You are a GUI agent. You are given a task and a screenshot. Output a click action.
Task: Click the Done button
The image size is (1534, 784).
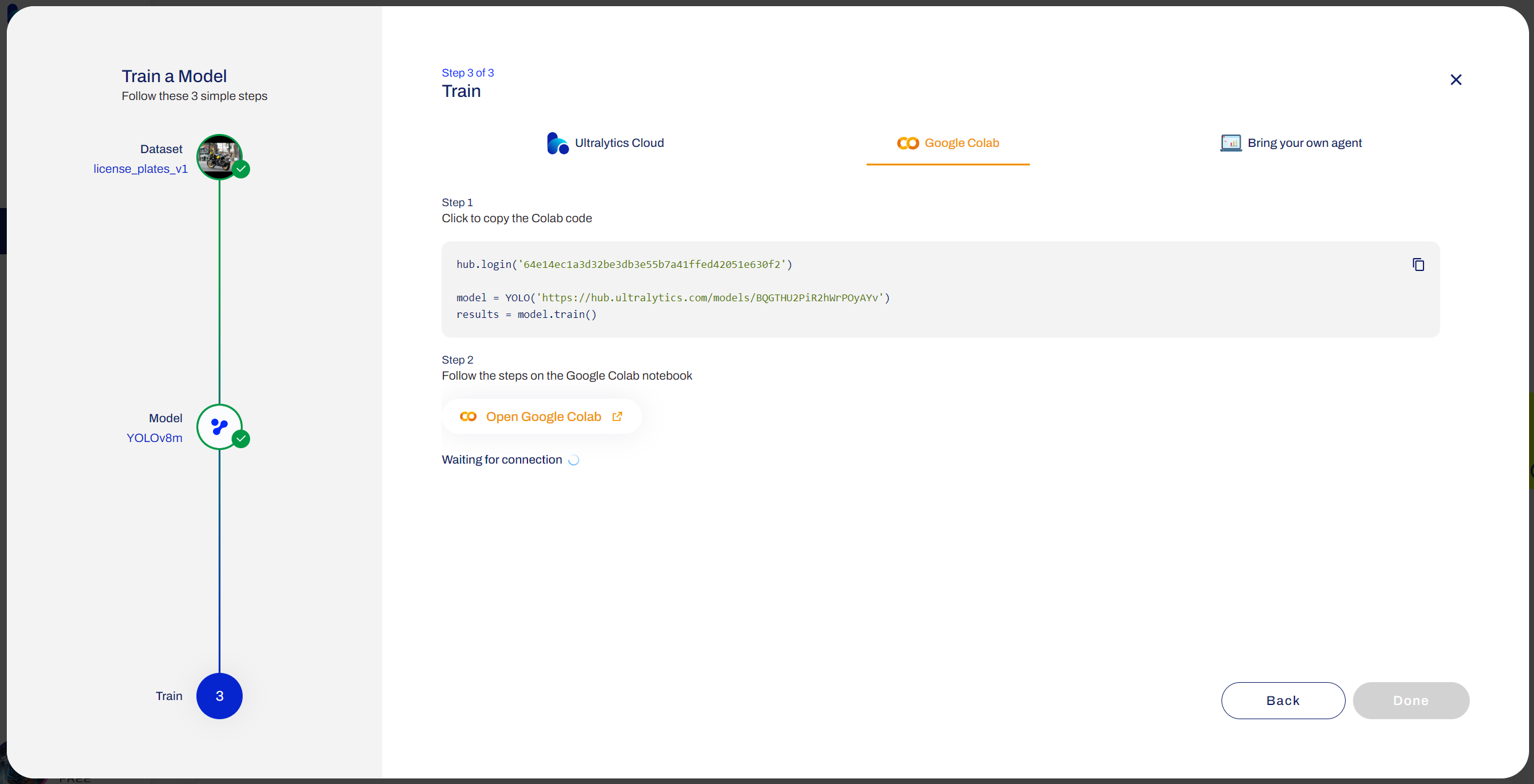(x=1411, y=701)
